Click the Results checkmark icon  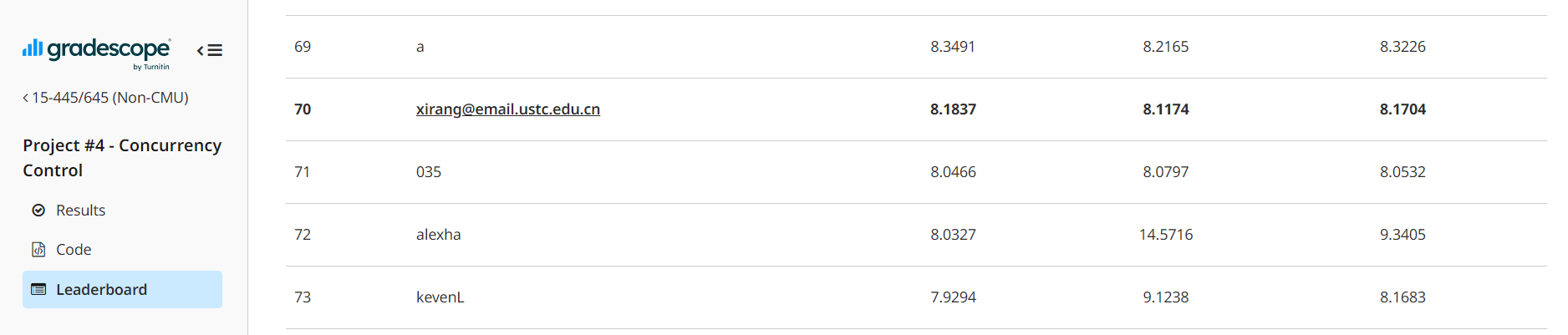tap(38, 211)
